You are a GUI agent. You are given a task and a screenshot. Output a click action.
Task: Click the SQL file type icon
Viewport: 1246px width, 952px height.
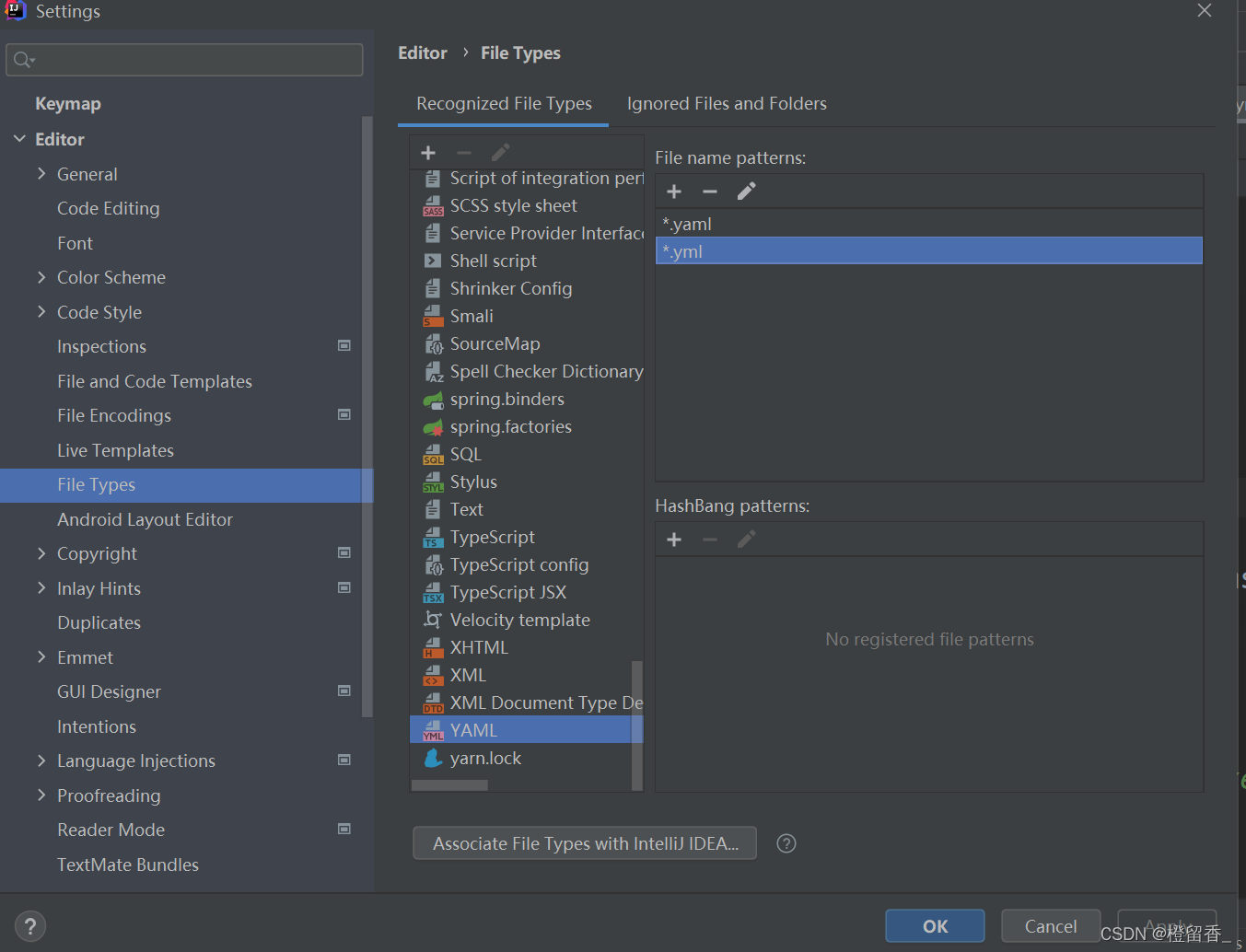[x=433, y=455]
